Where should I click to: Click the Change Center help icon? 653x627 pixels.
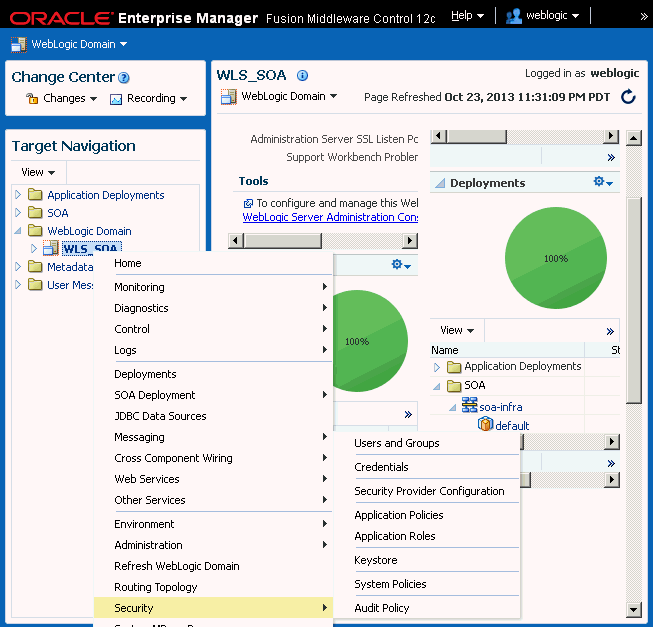[x=124, y=78]
